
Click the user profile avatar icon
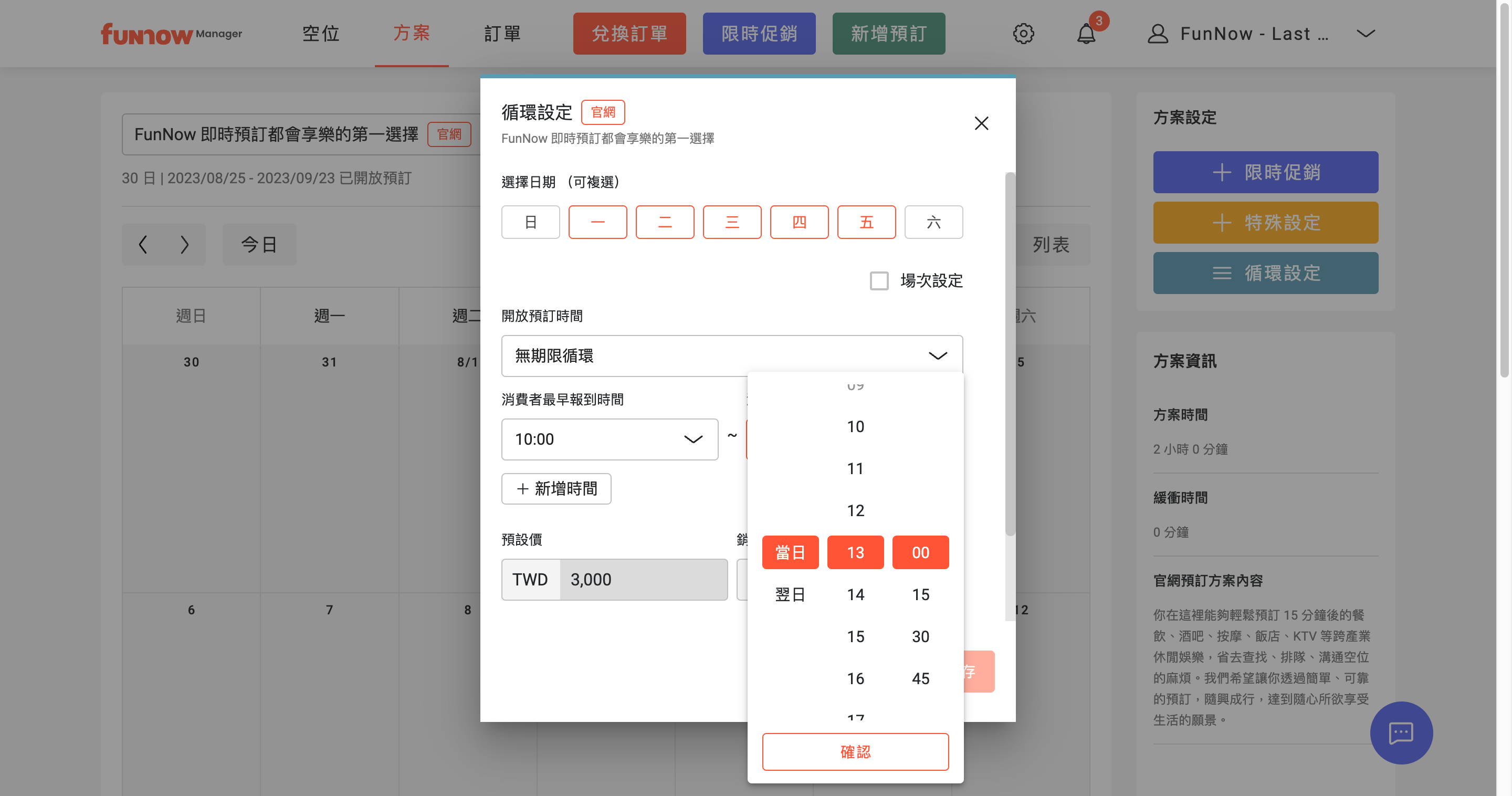1158,34
